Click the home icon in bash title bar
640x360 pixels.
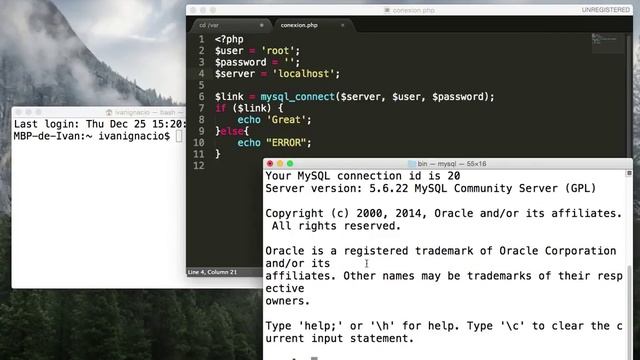[109, 112]
